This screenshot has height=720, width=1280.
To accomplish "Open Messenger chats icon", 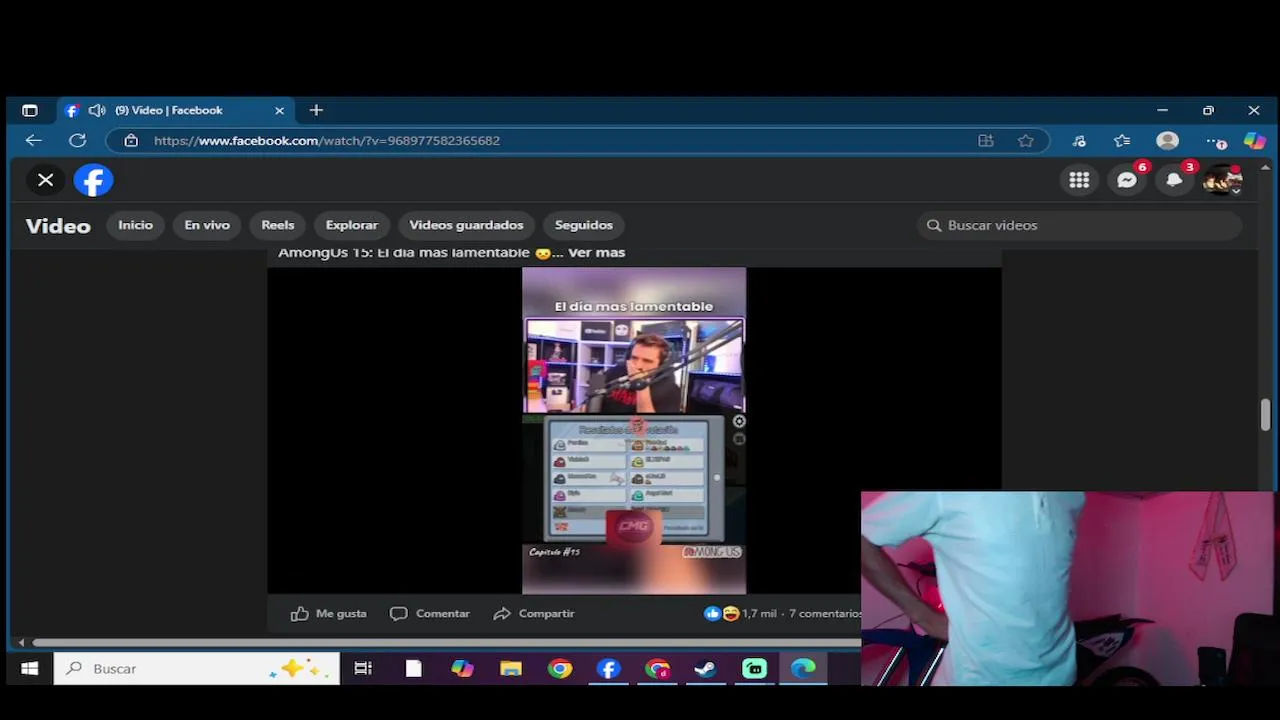I will (x=1127, y=180).
